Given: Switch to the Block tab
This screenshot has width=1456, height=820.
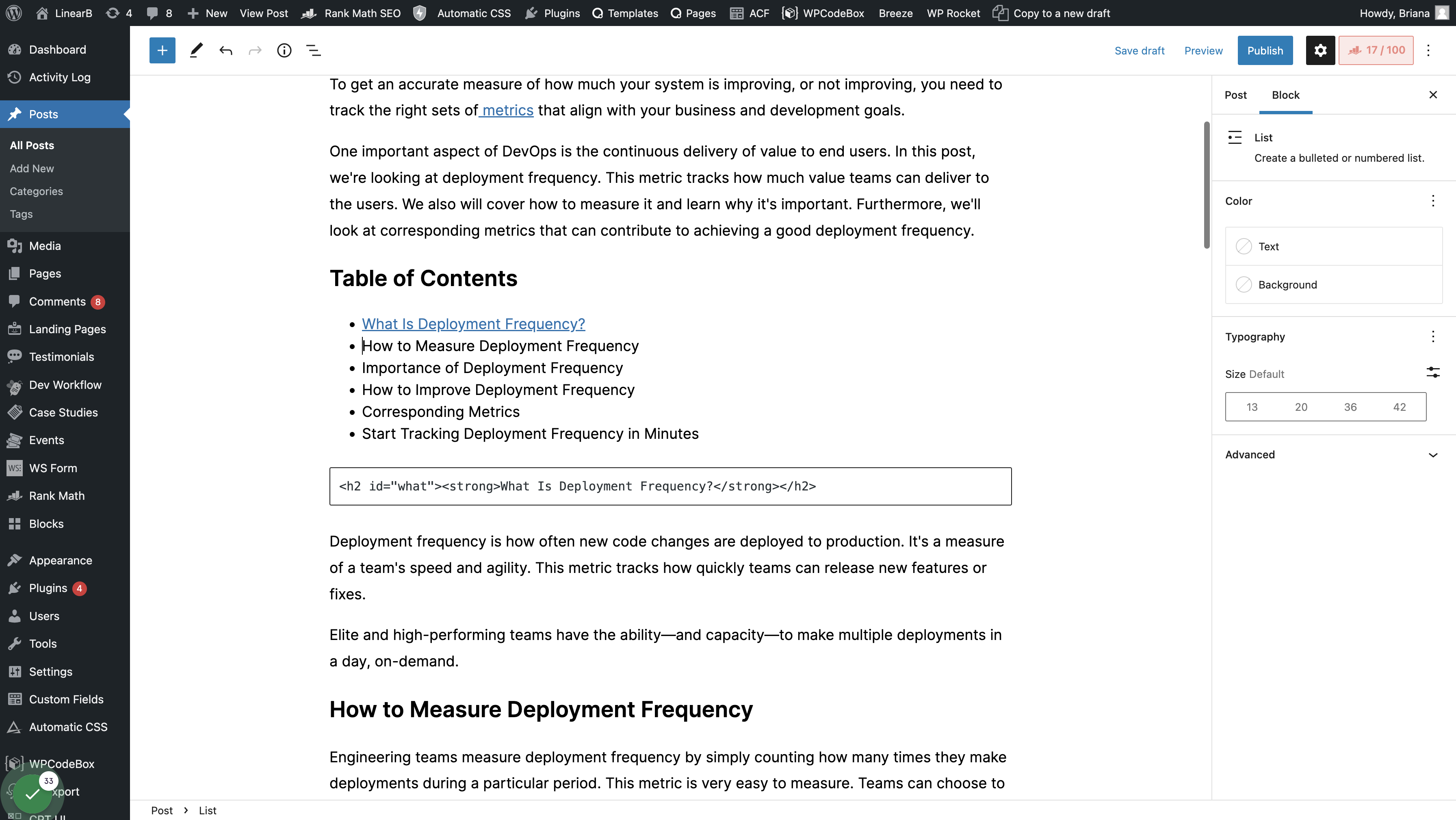Looking at the screenshot, I should (x=1285, y=95).
